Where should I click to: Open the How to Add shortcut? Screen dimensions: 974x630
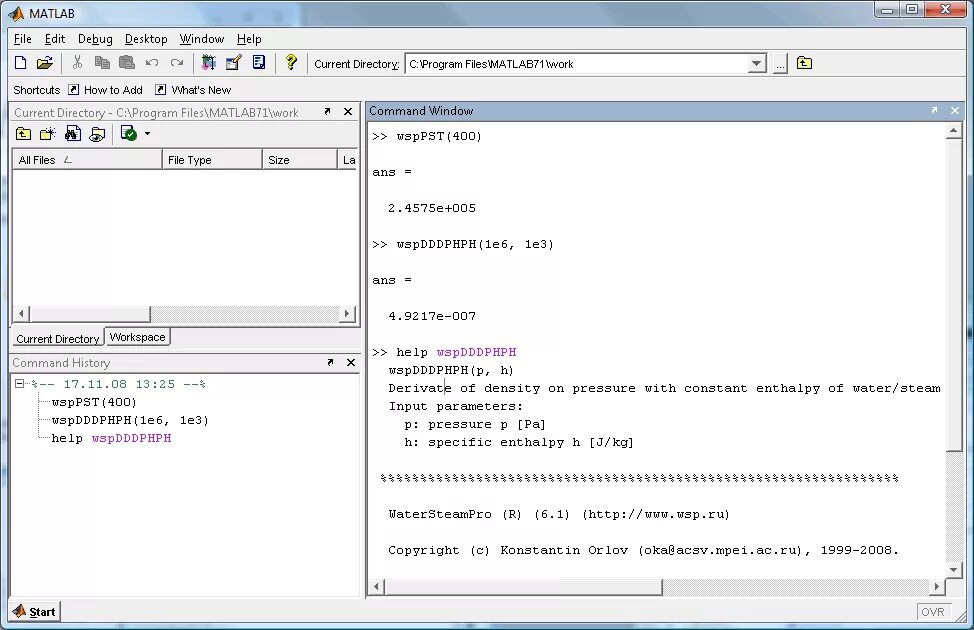click(x=105, y=90)
